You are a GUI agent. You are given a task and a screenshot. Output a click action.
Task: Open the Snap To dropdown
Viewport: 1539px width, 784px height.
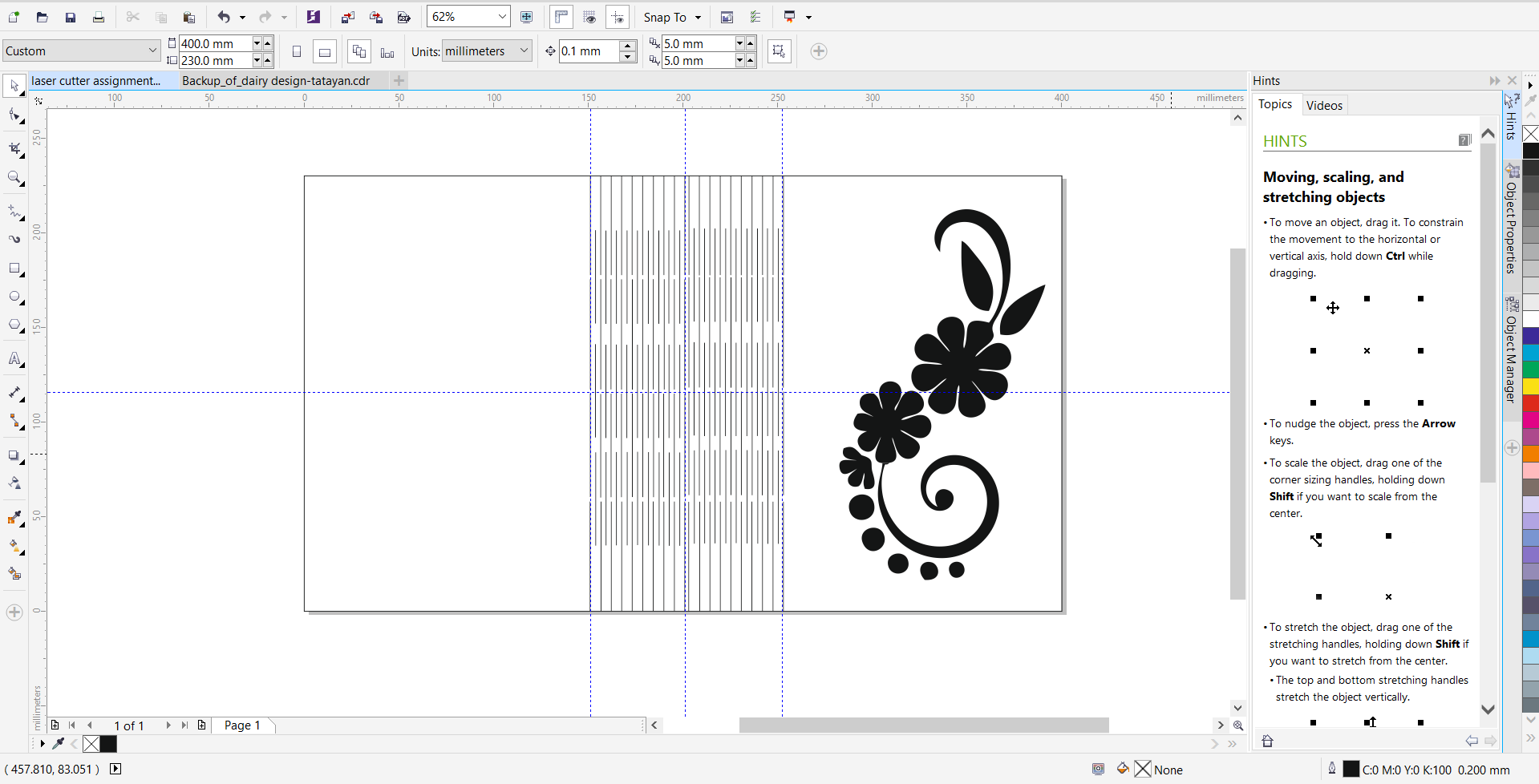(x=672, y=17)
